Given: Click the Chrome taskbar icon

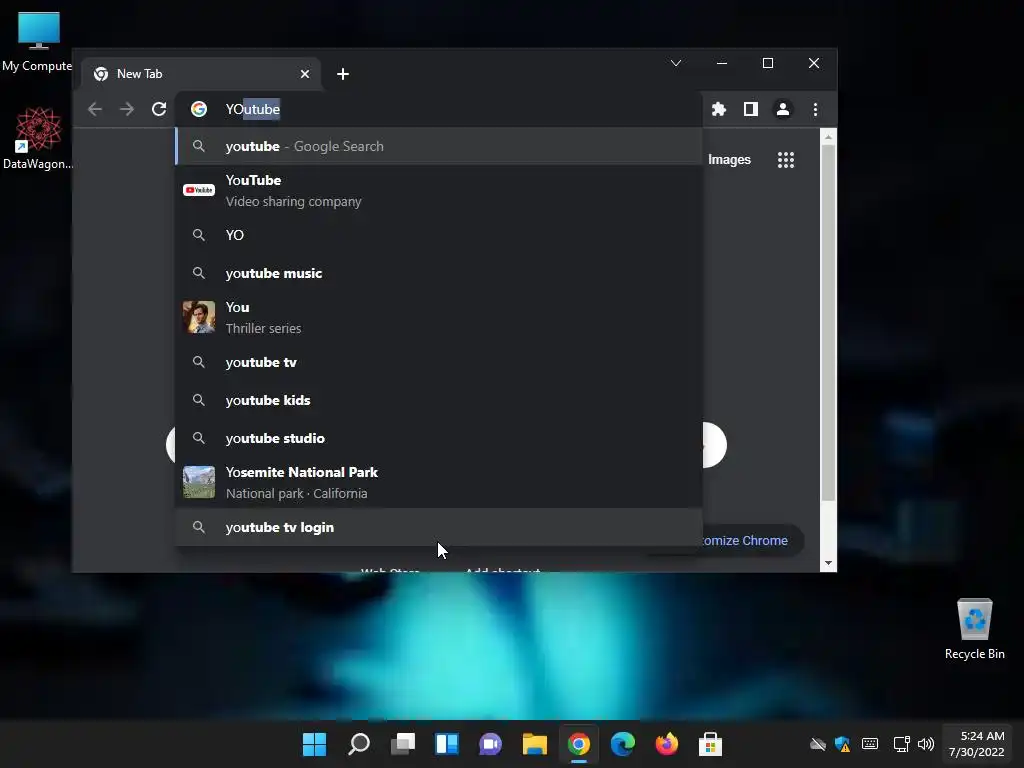Looking at the screenshot, I should (579, 744).
